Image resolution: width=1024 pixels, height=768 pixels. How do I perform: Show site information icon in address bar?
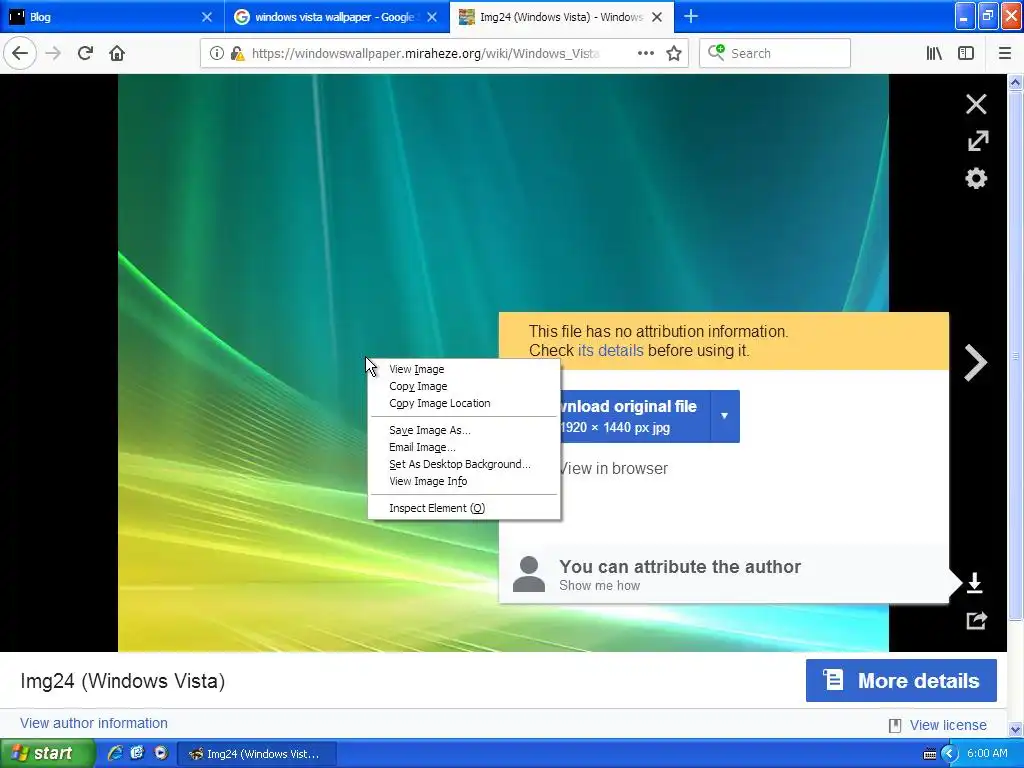pyautogui.click(x=216, y=53)
